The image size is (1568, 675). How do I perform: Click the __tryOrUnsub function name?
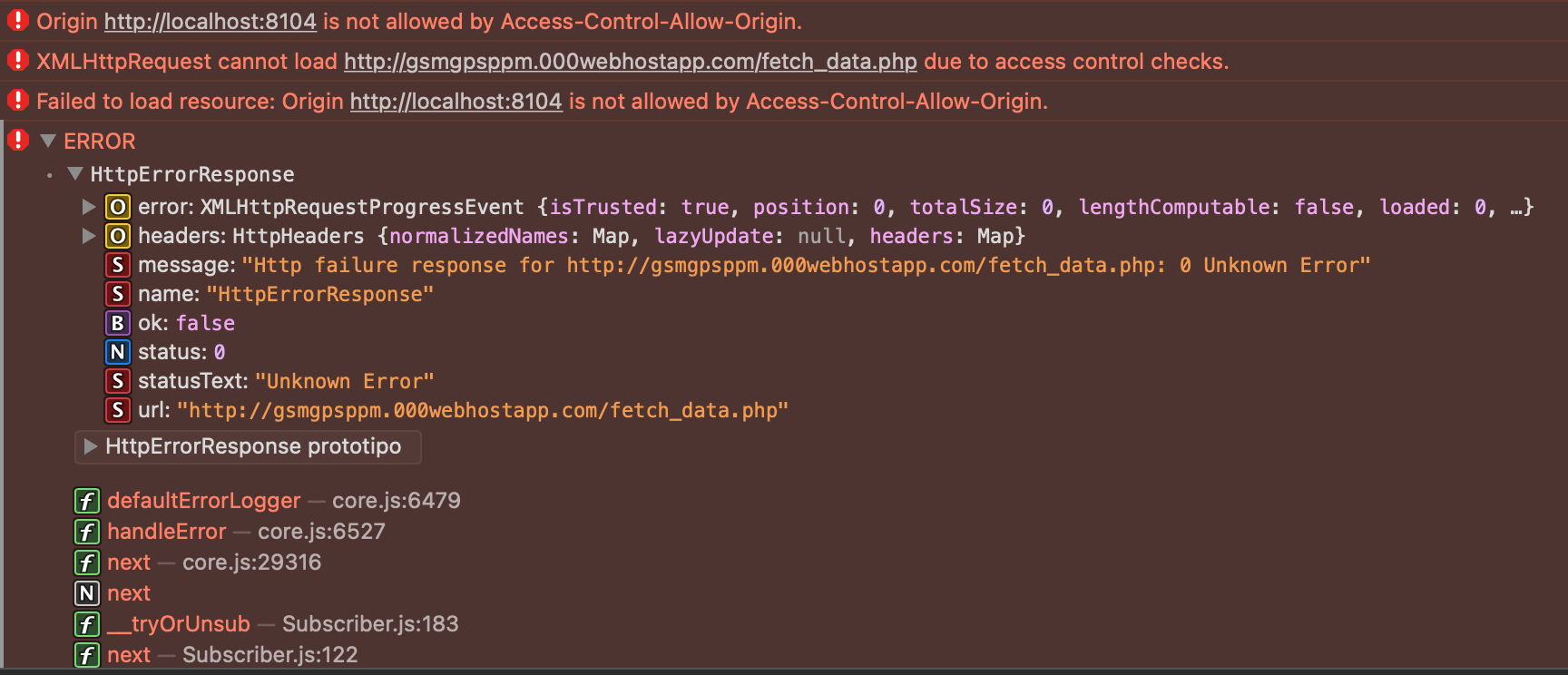click(x=179, y=624)
